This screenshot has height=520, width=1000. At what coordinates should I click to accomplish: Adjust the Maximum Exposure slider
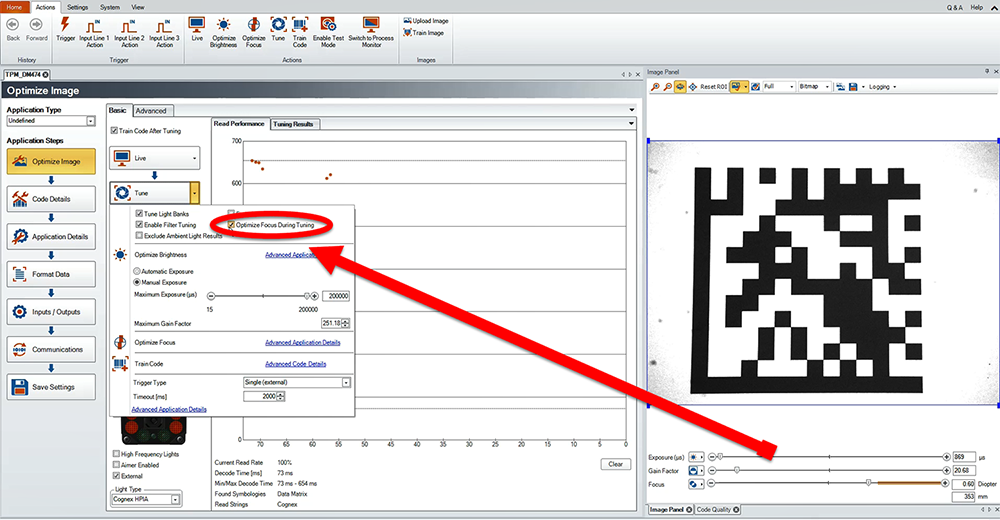(306, 296)
